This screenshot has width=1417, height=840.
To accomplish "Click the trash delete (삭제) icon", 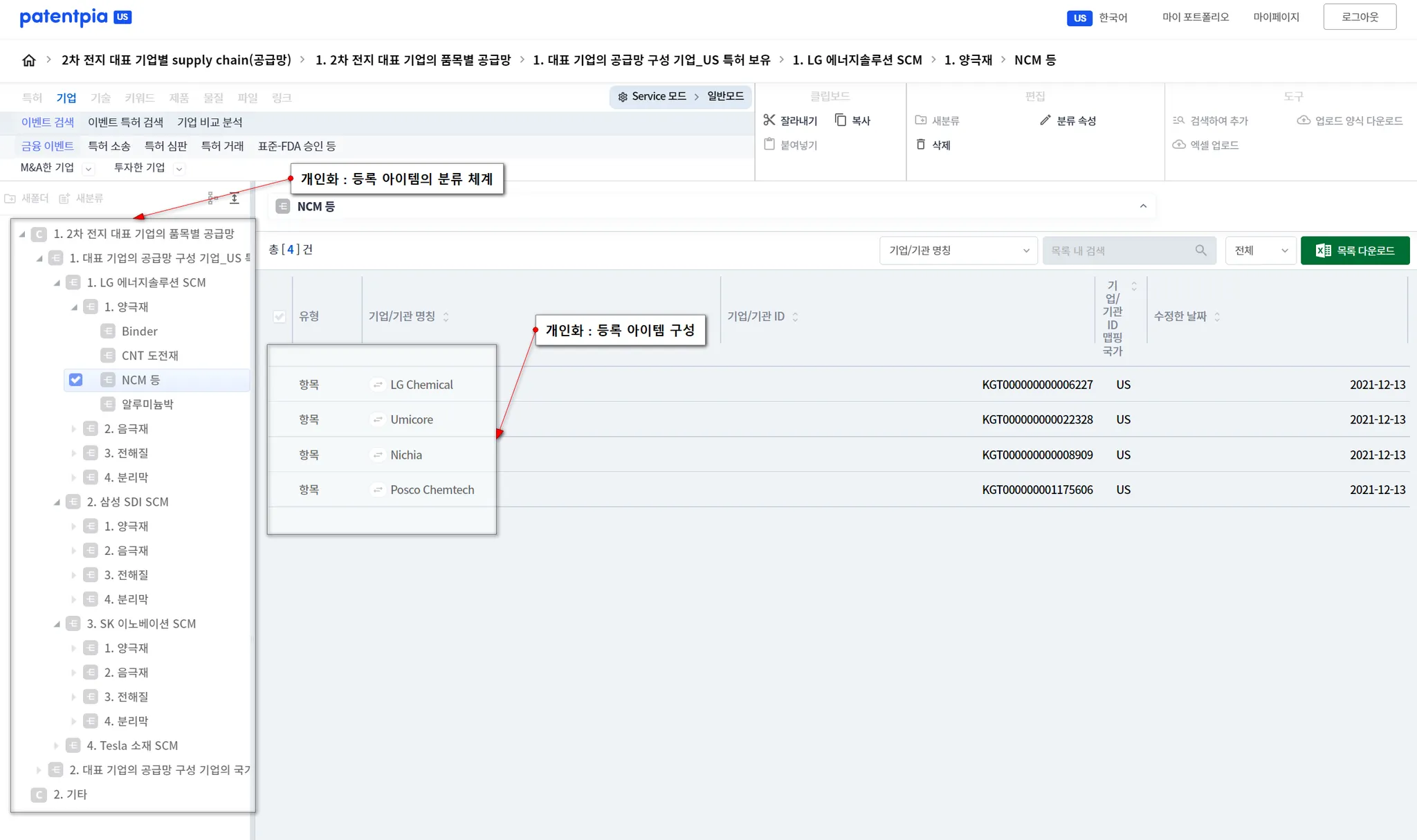I will 920,145.
